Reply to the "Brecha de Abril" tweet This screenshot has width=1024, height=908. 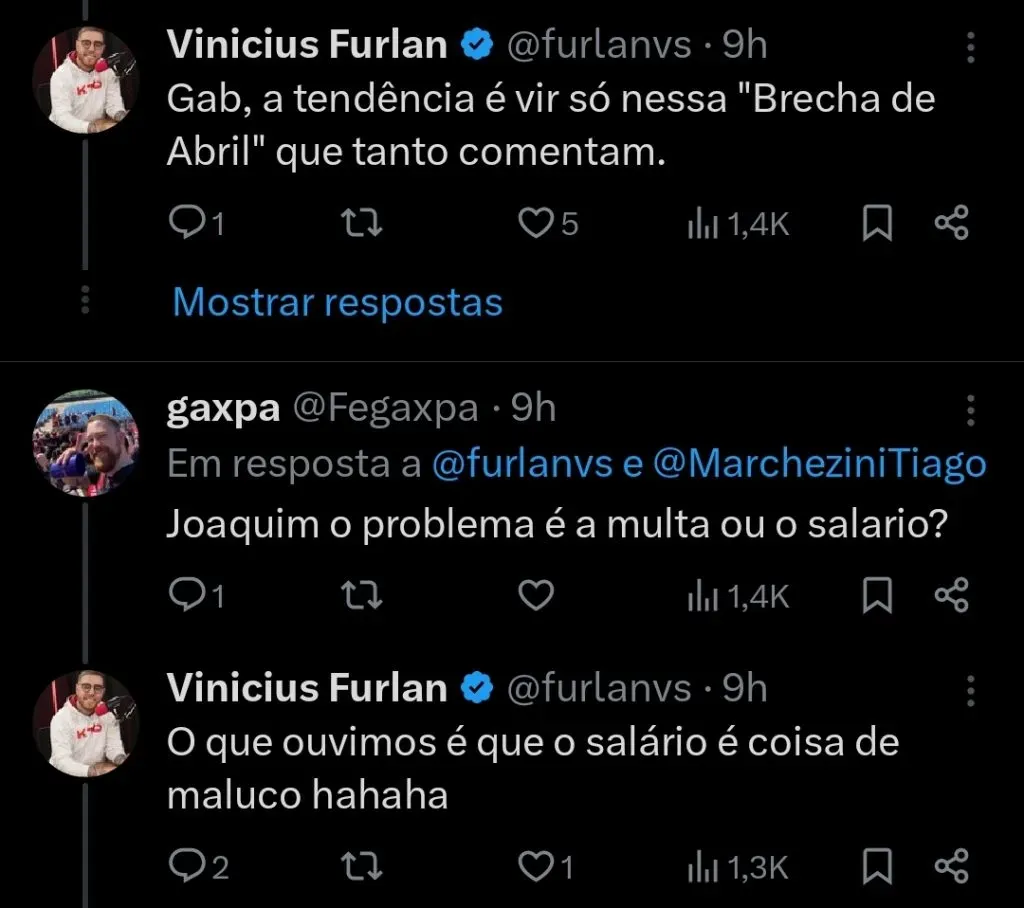pos(185,224)
